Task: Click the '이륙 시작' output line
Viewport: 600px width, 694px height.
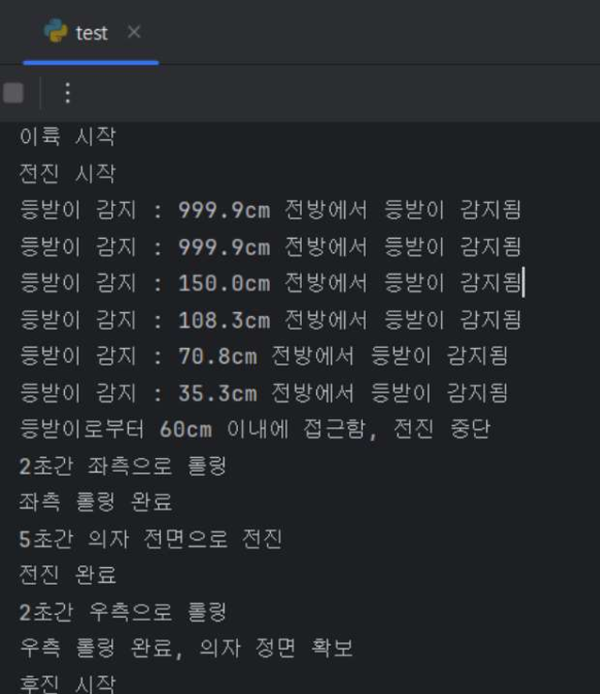Action: coord(67,136)
